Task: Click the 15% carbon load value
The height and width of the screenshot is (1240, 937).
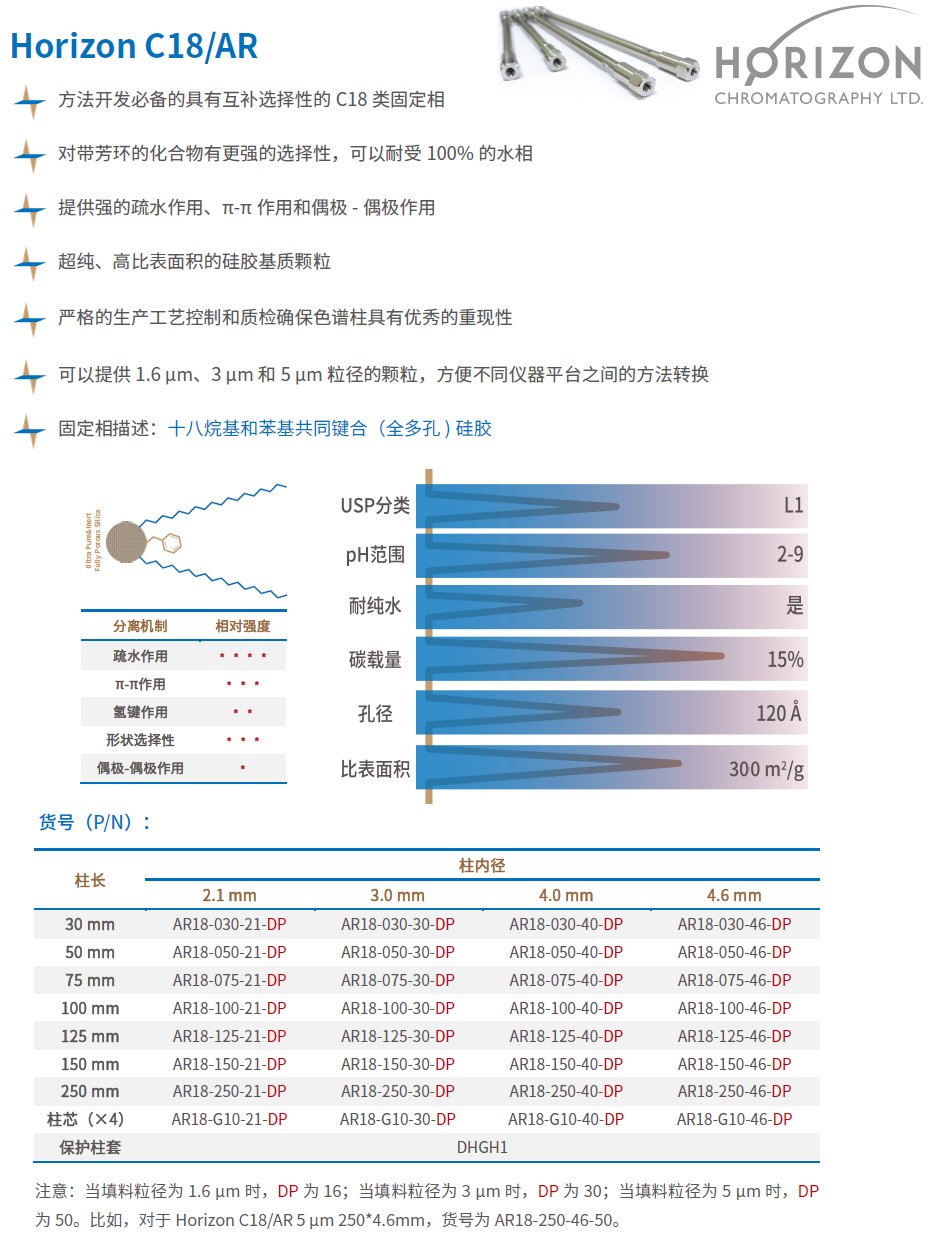Action: pos(785,660)
